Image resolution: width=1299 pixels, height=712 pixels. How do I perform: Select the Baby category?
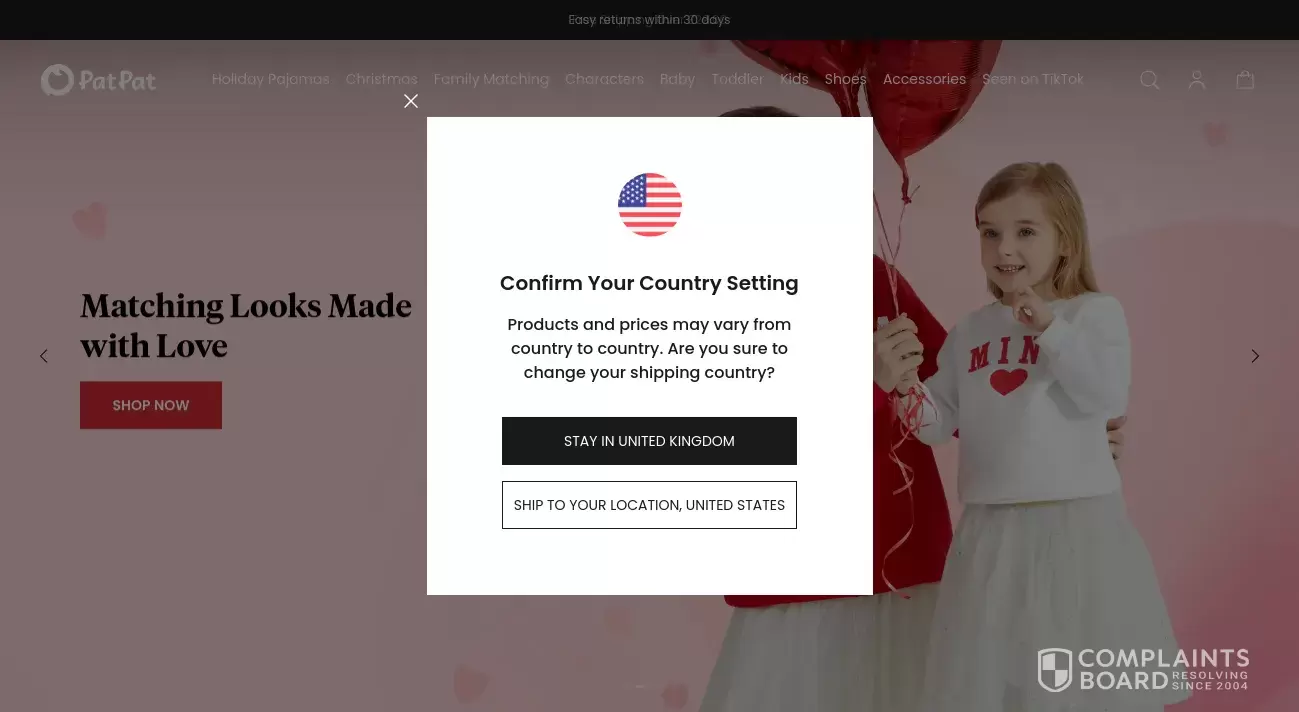click(677, 79)
